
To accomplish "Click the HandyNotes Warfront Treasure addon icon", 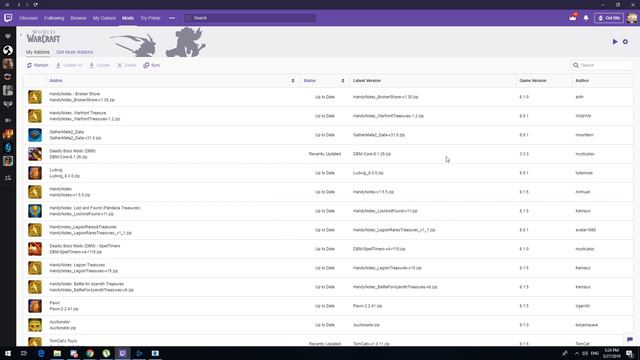I will tap(35, 116).
